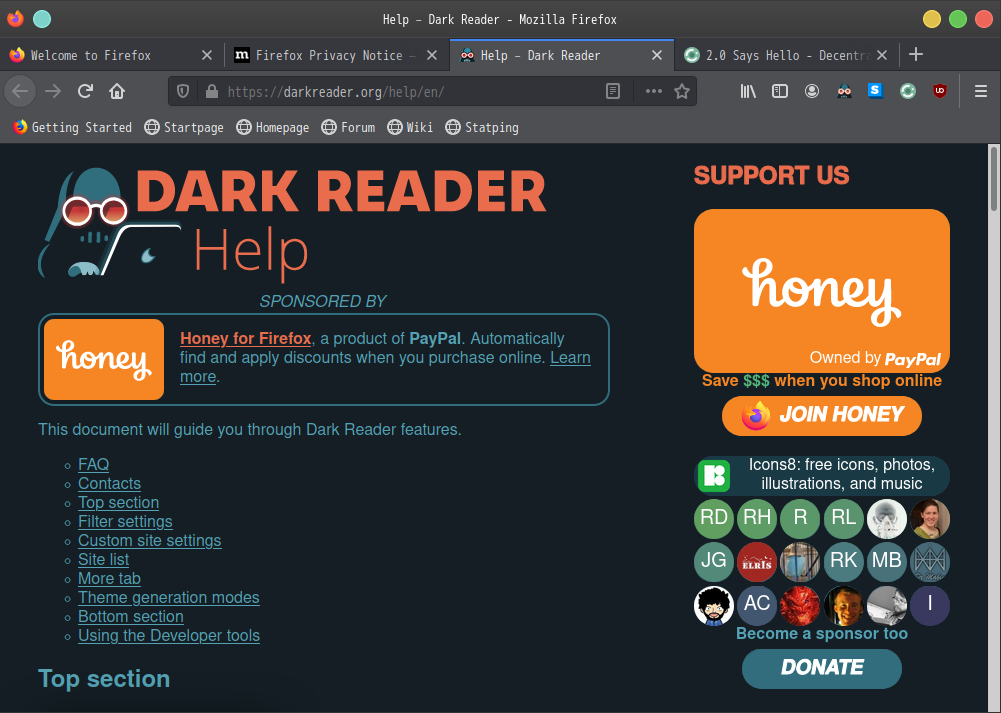Viewport: 1001px width, 713px height.
Task: Jump to Theme generation modes link
Action: tap(169, 597)
